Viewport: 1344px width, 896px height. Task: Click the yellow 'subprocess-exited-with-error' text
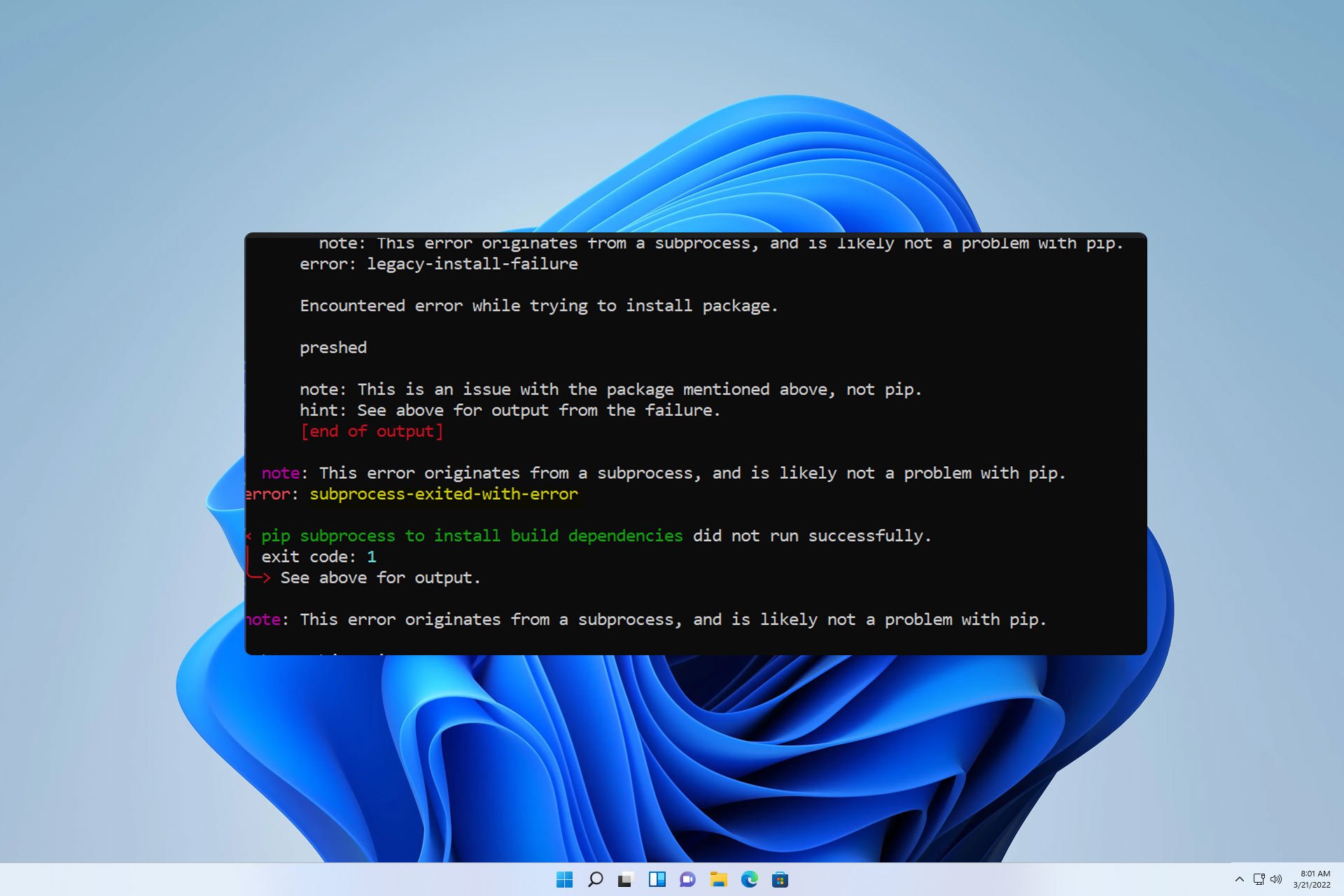coord(444,494)
